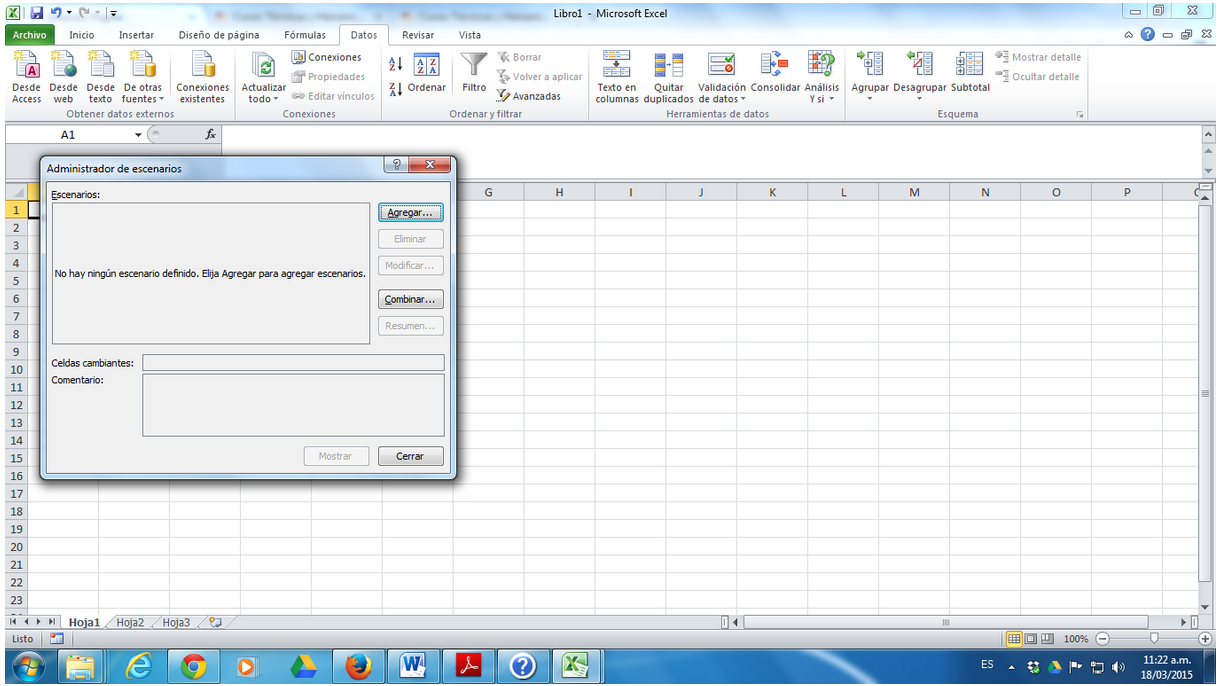1218x686 pixels.
Task: Open Google Drive from the taskbar
Action: pos(303,666)
